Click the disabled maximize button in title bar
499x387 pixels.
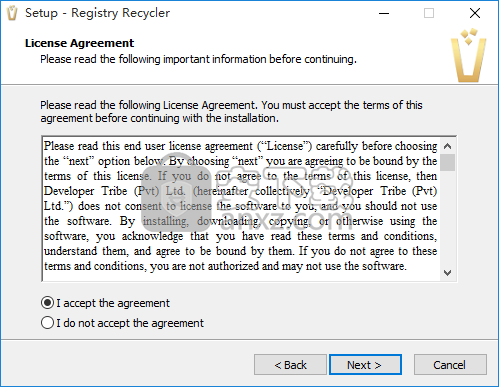point(429,13)
